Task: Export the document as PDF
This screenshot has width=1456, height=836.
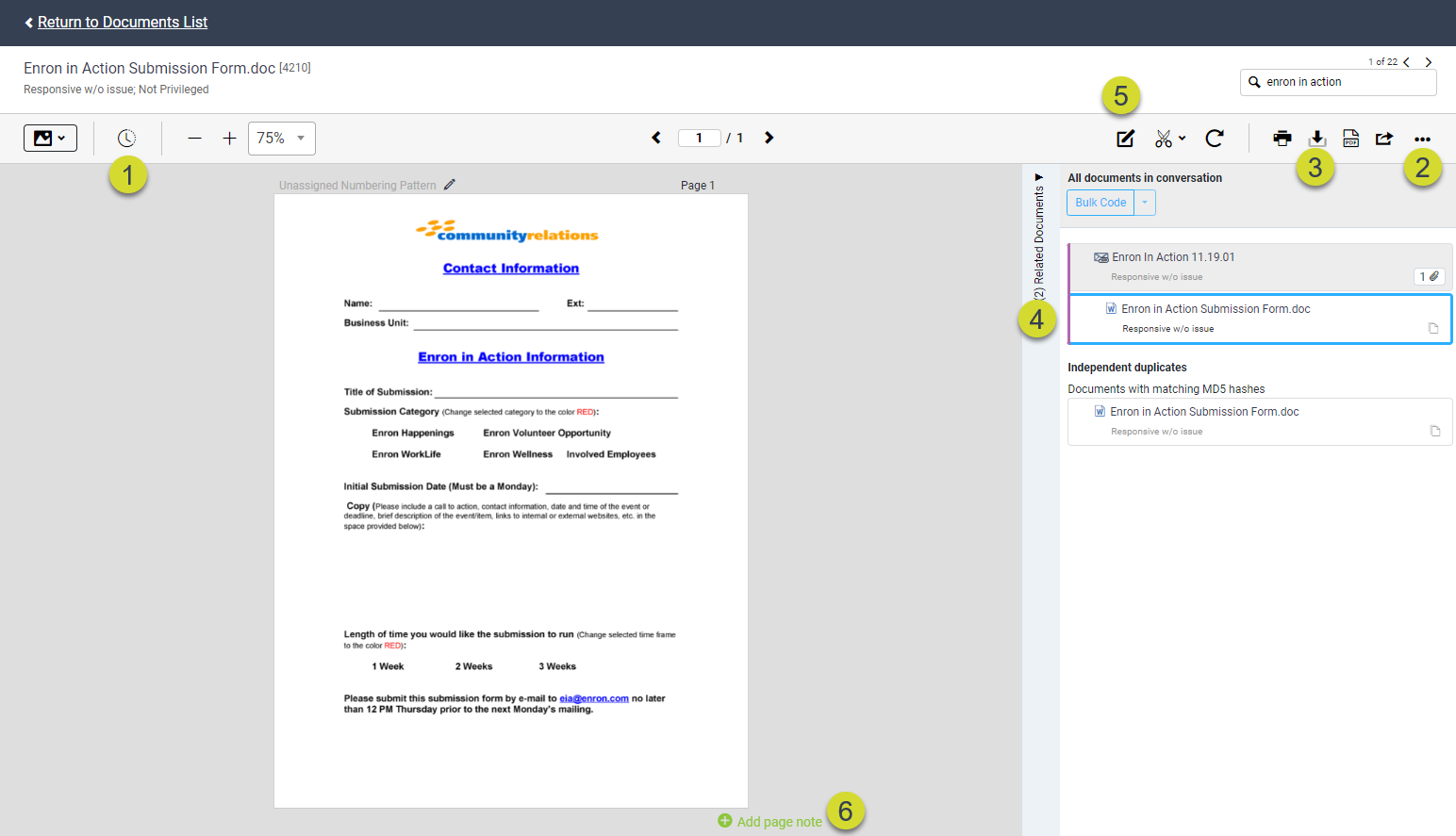Action: pyautogui.click(x=1351, y=139)
